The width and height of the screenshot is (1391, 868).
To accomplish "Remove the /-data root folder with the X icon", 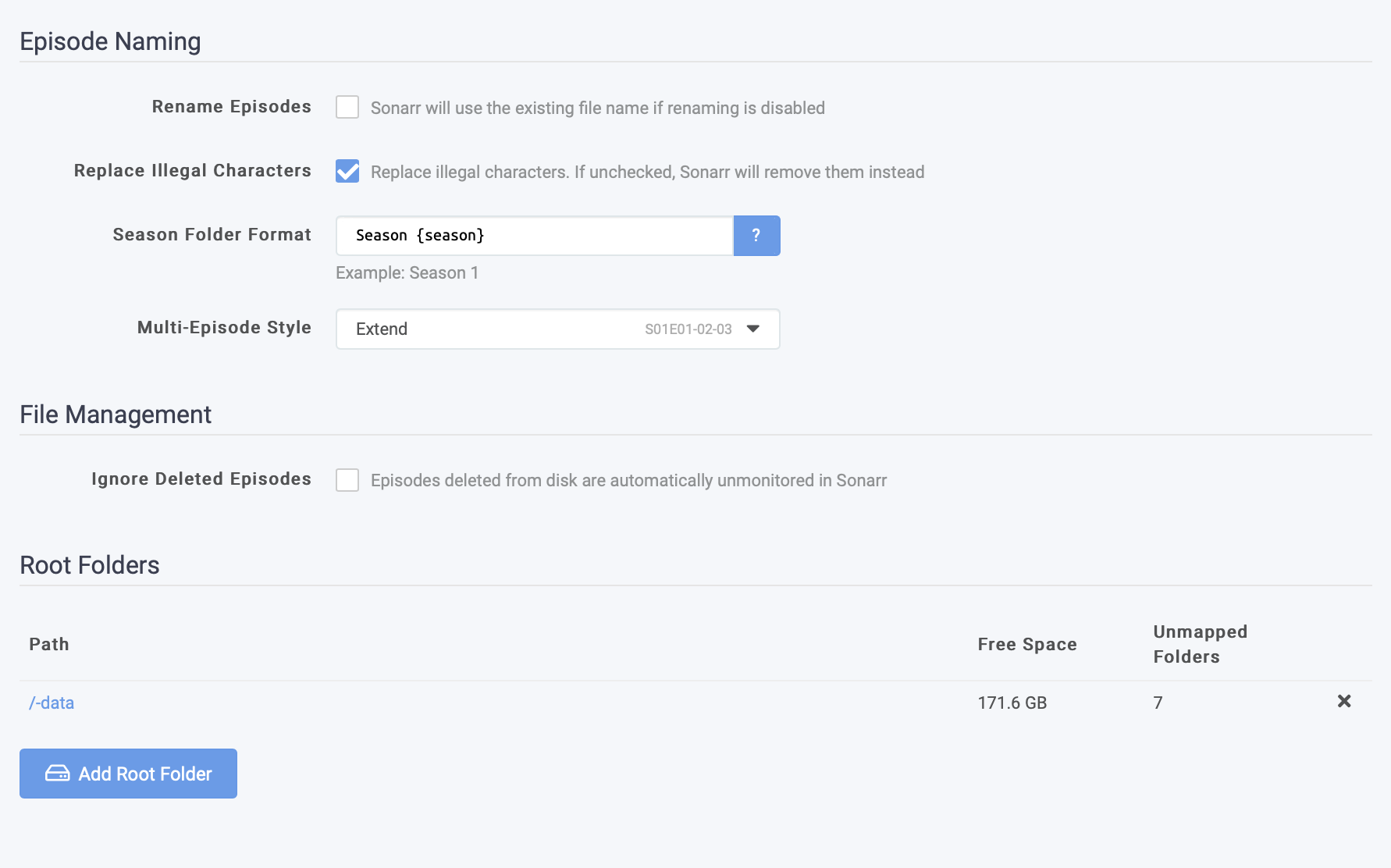I will click(1343, 701).
